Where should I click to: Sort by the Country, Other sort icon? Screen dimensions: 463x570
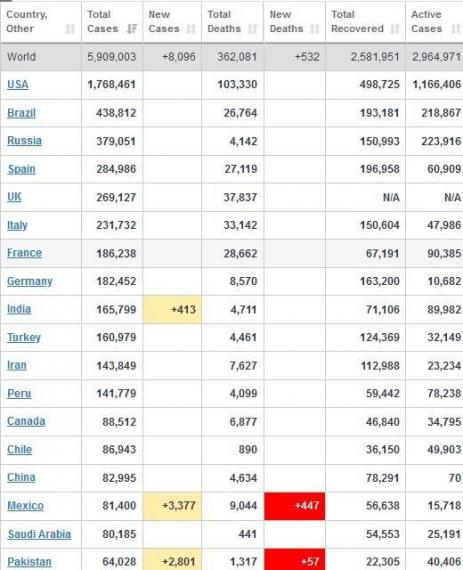click(x=70, y=29)
